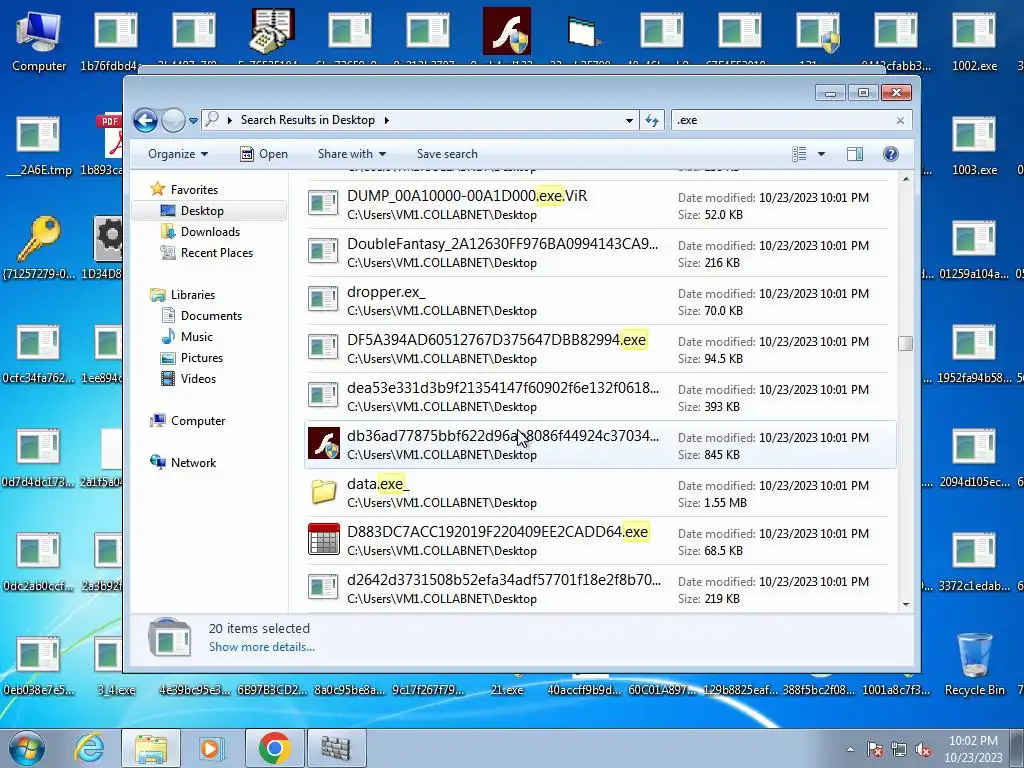Viewport: 1024px width, 768px height.
Task: Click the Open toolbar button
Action: point(264,154)
